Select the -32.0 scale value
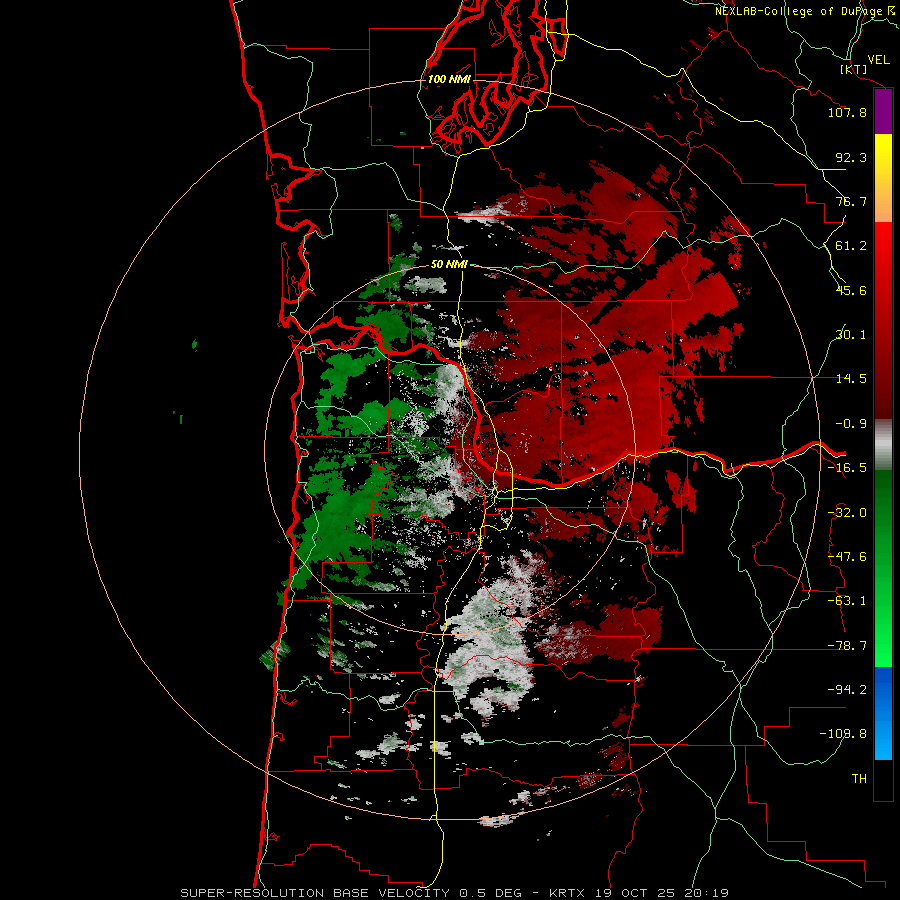 (x=847, y=513)
